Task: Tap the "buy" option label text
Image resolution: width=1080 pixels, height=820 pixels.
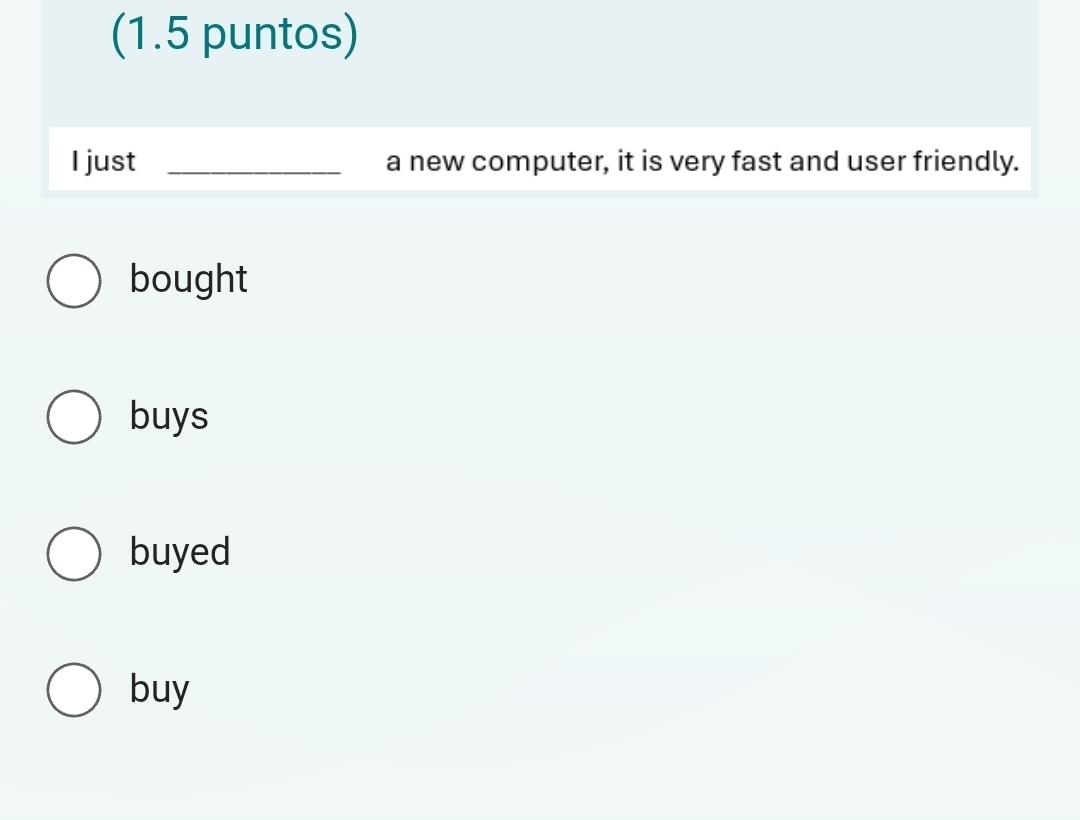Action: click(159, 690)
